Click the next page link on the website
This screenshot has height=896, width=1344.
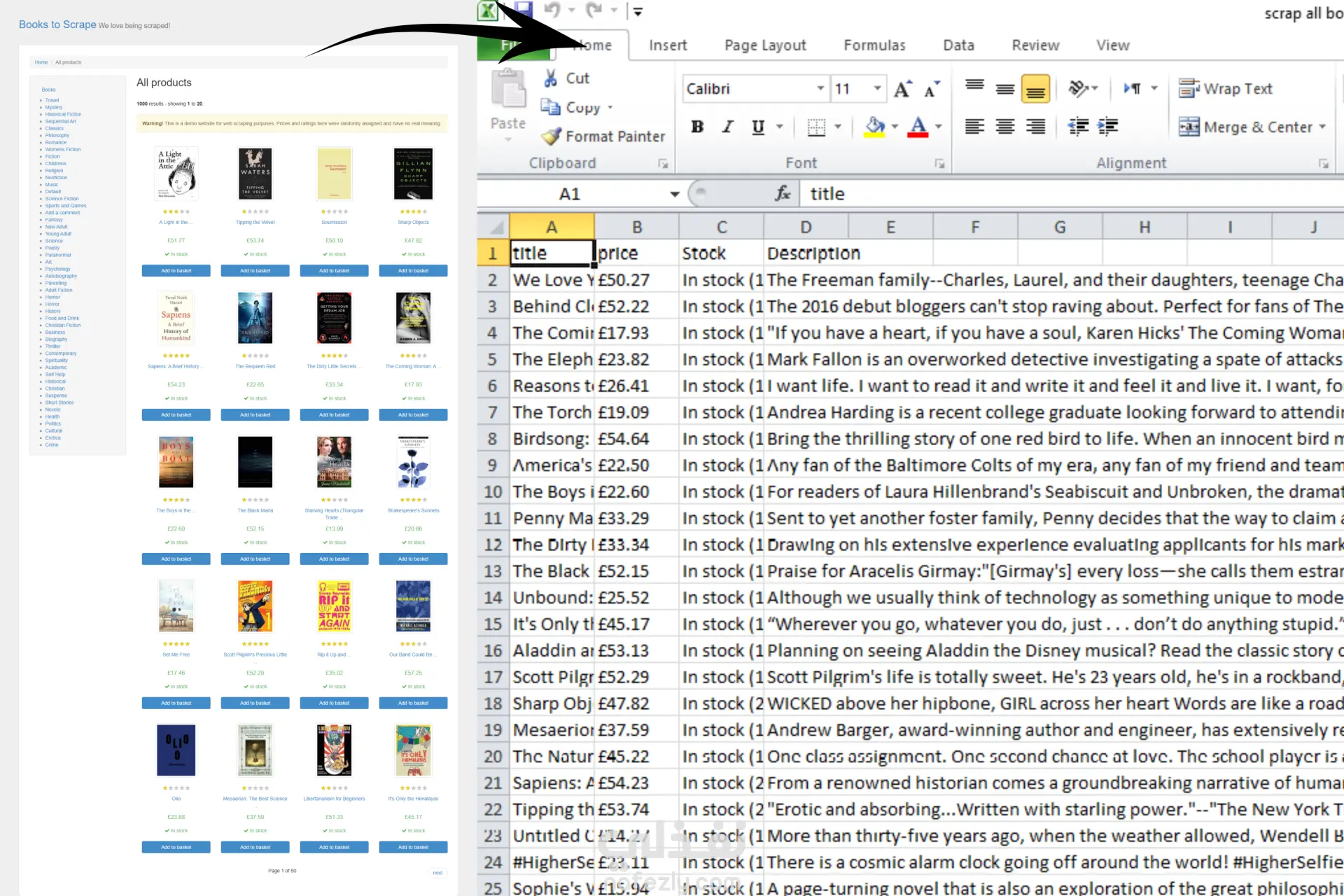[x=437, y=873]
